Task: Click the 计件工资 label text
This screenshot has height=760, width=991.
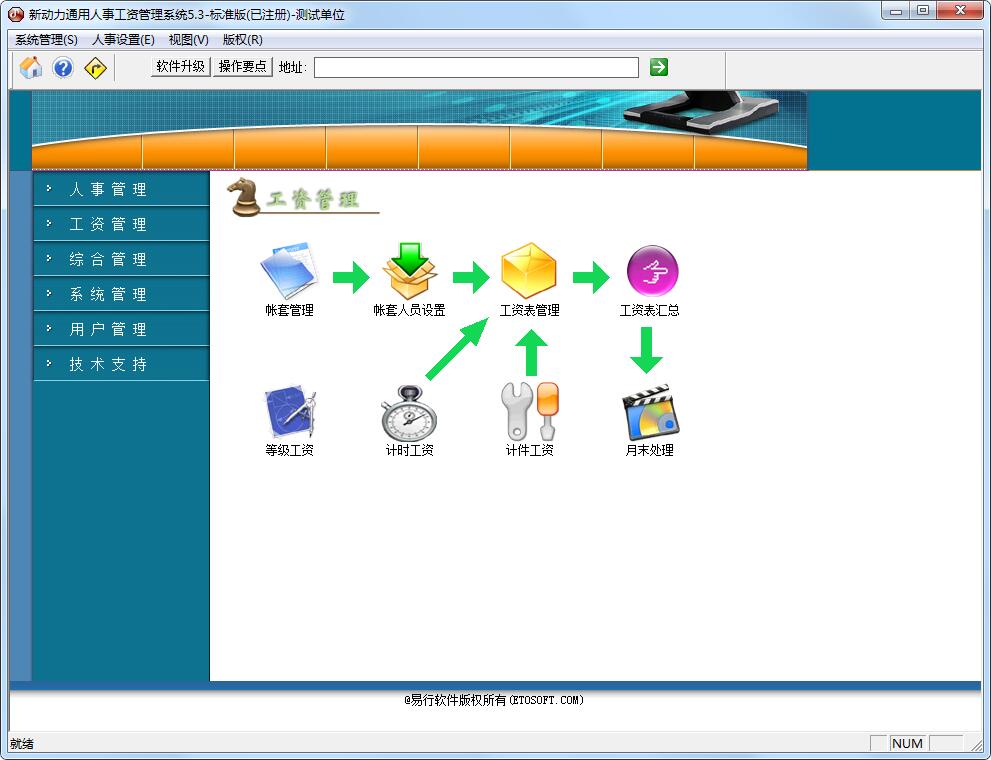Action: click(x=530, y=450)
